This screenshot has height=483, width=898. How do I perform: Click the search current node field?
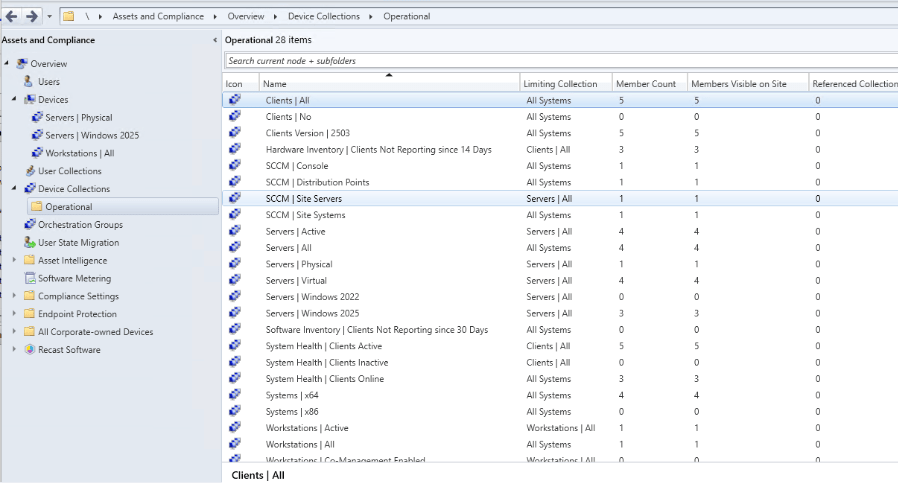coord(560,61)
